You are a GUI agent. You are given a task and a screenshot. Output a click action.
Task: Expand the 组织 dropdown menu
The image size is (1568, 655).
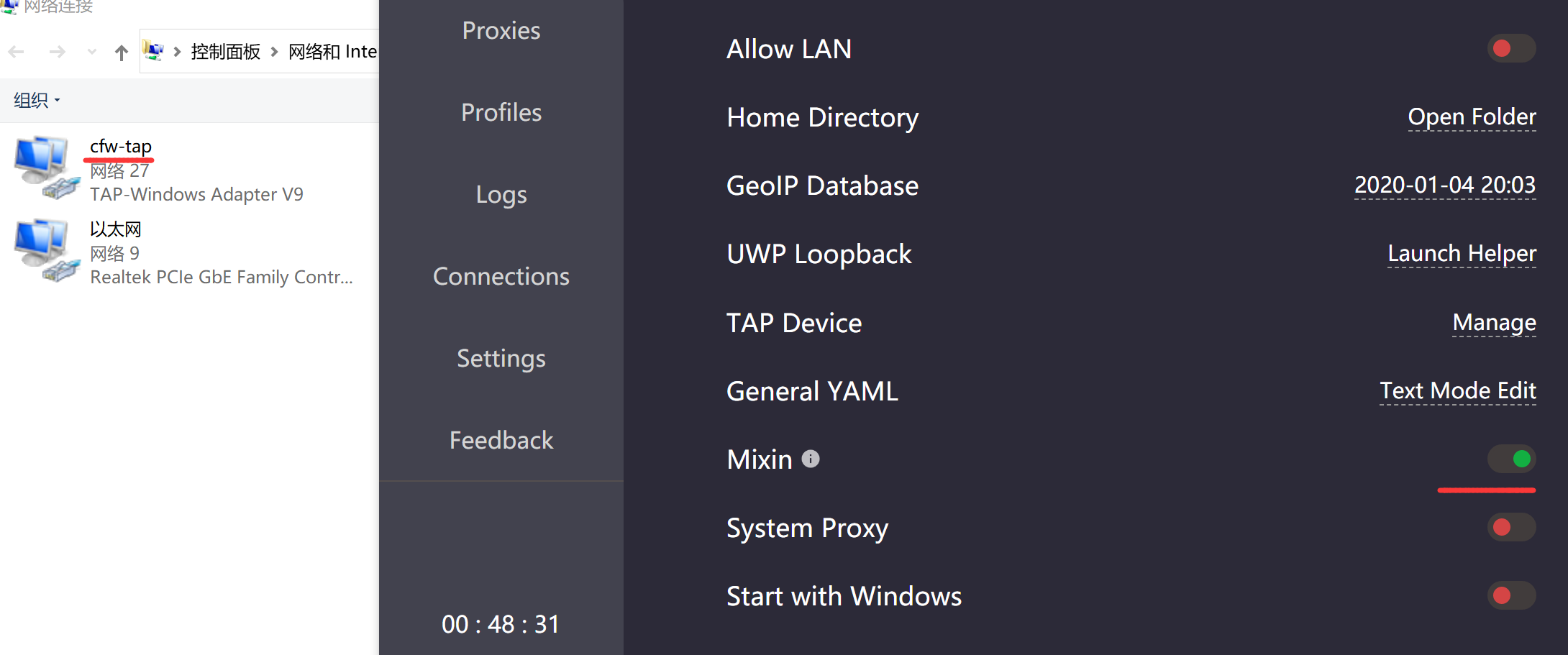point(37,100)
